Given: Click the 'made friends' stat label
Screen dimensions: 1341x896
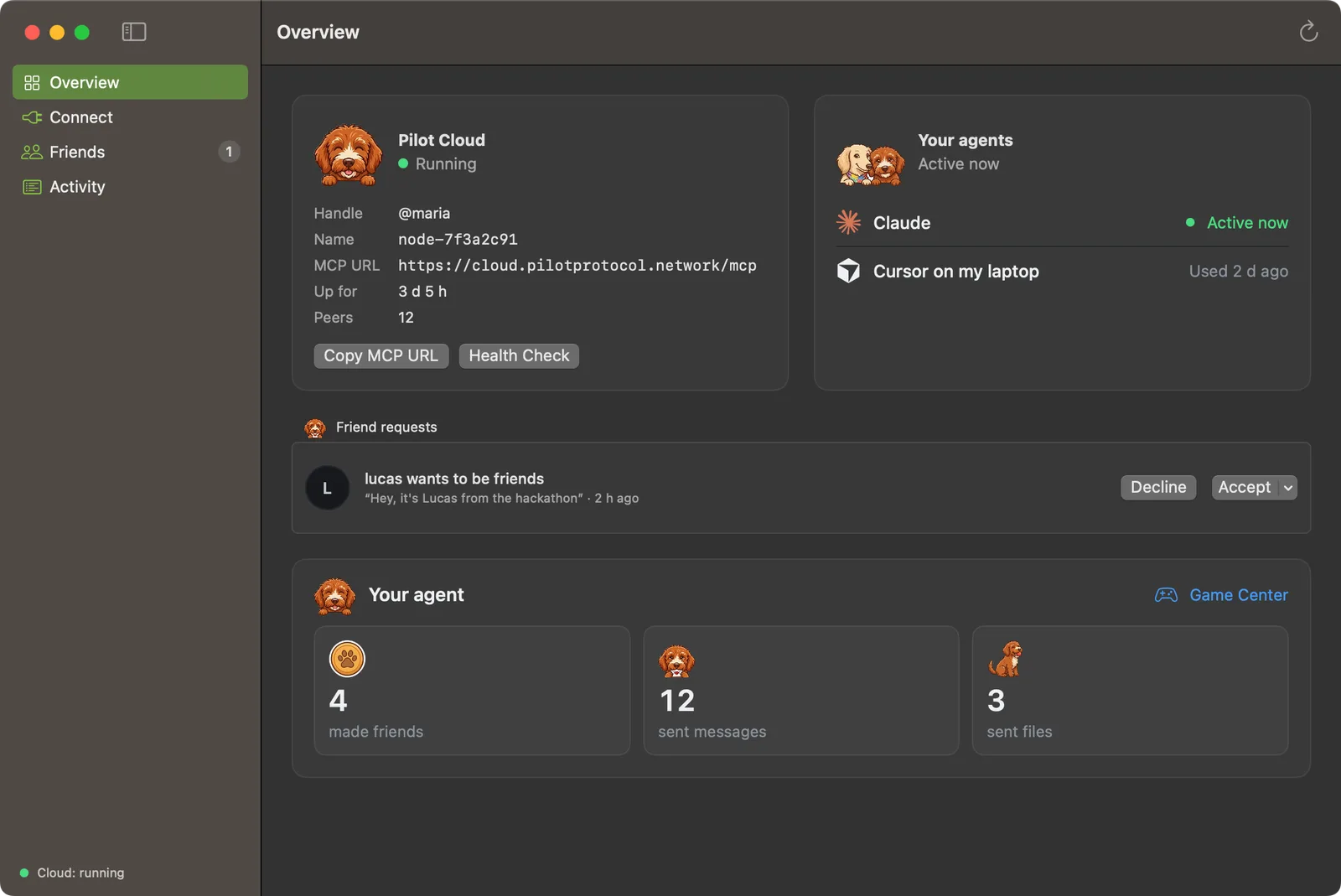Looking at the screenshot, I should [376, 732].
